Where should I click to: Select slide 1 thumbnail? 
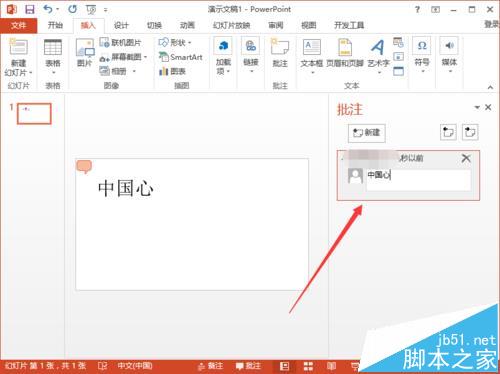(34, 114)
